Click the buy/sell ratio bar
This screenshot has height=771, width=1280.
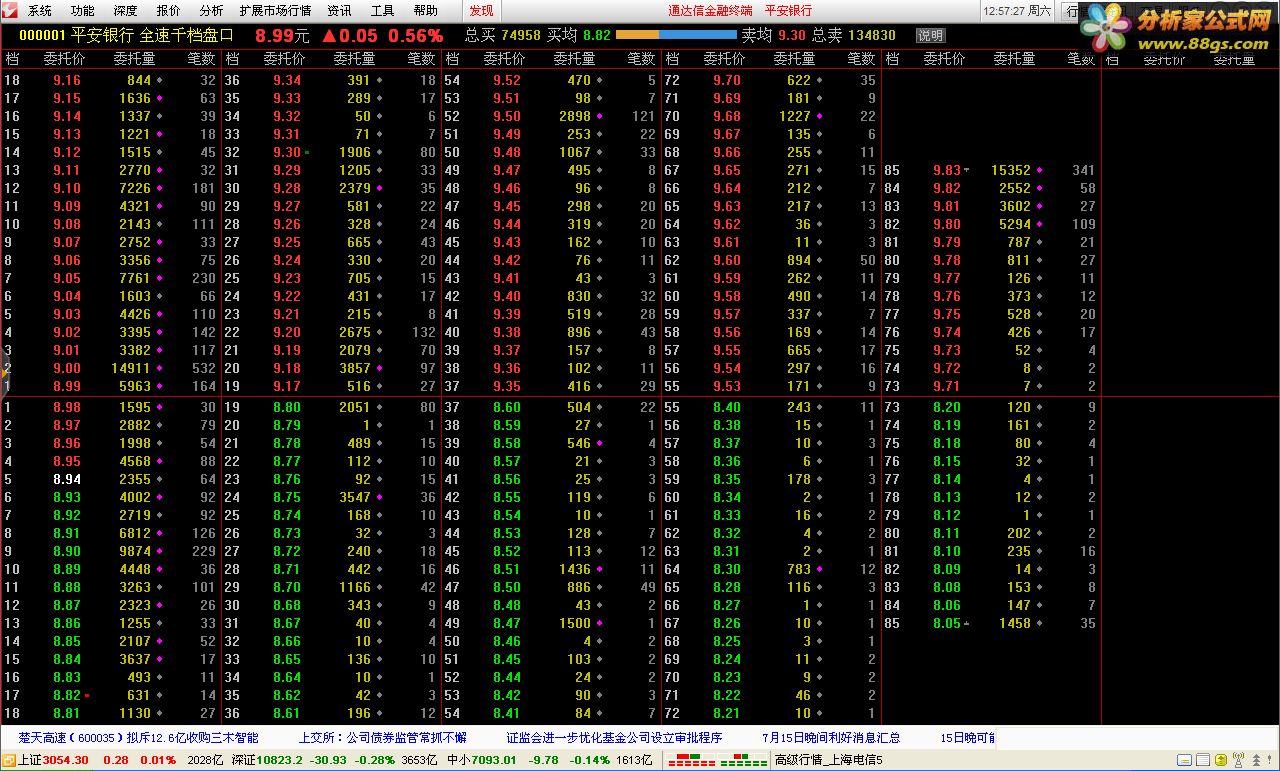[675, 35]
